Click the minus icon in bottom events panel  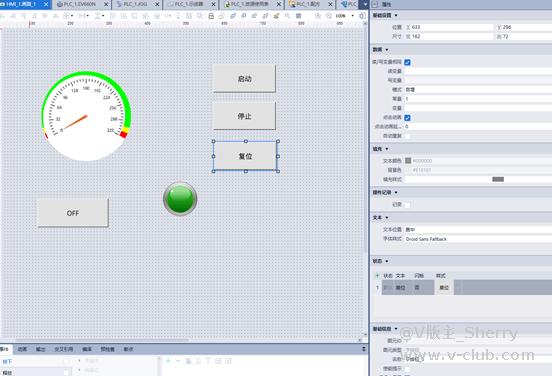click(178, 361)
